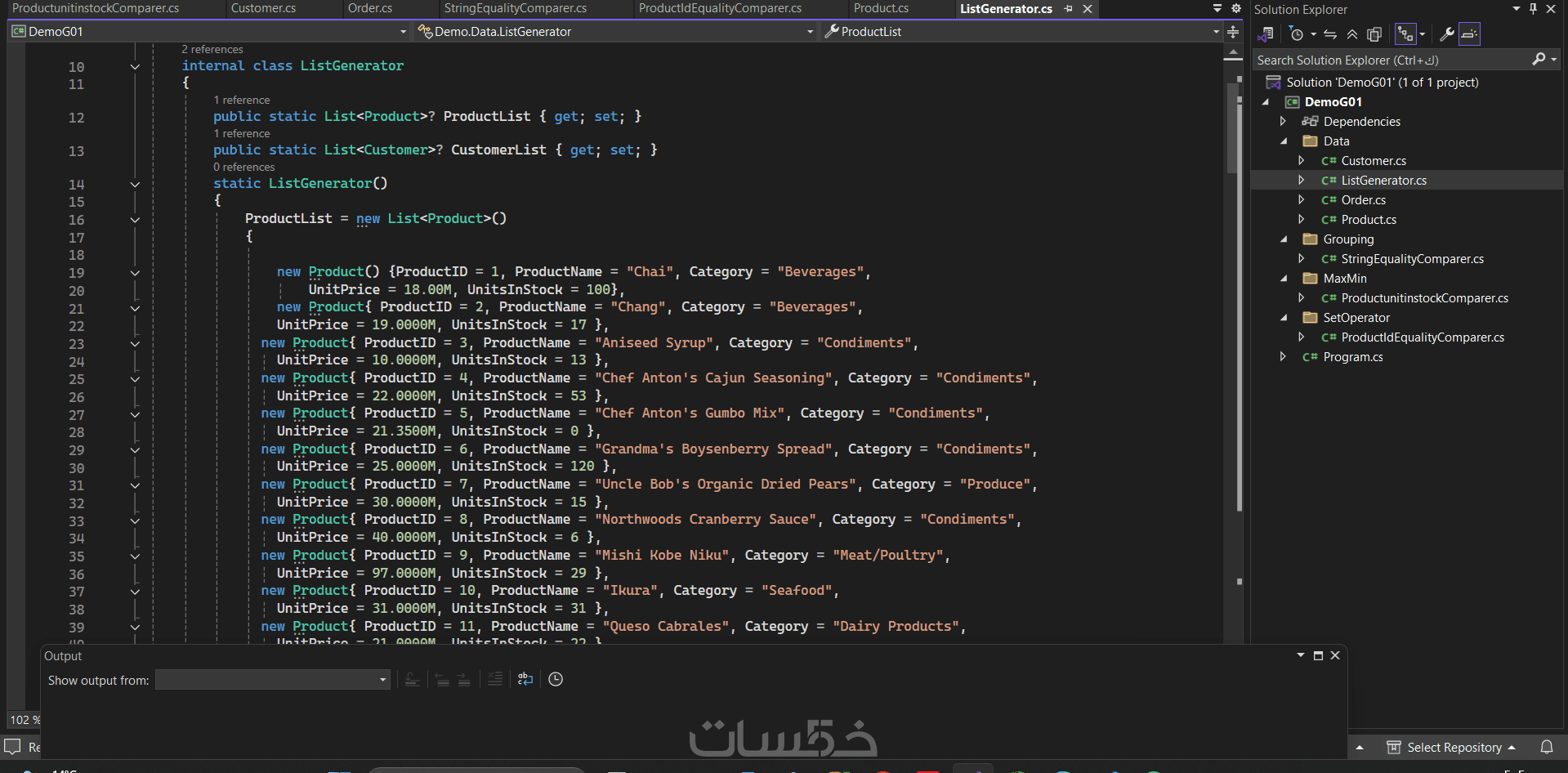Expand the Program.cs node

tap(1283, 356)
